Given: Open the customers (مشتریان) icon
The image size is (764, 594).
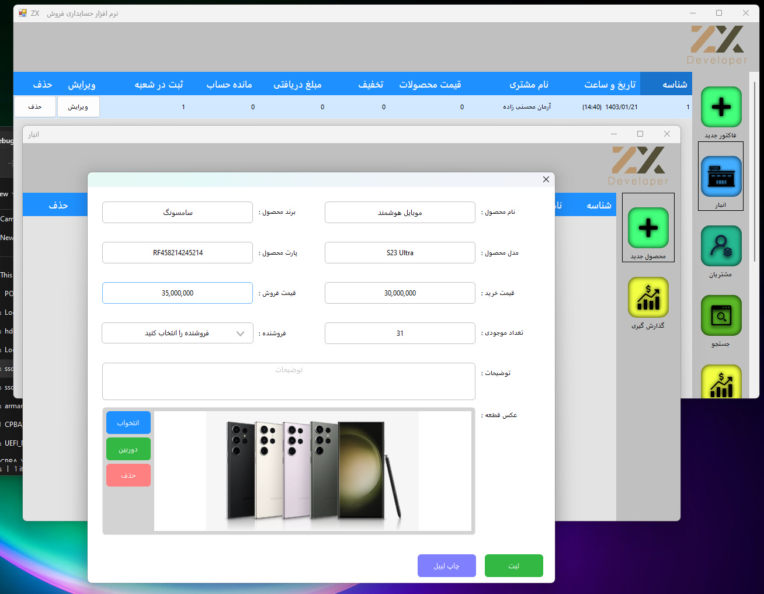Looking at the screenshot, I should pyautogui.click(x=721, y=246).
